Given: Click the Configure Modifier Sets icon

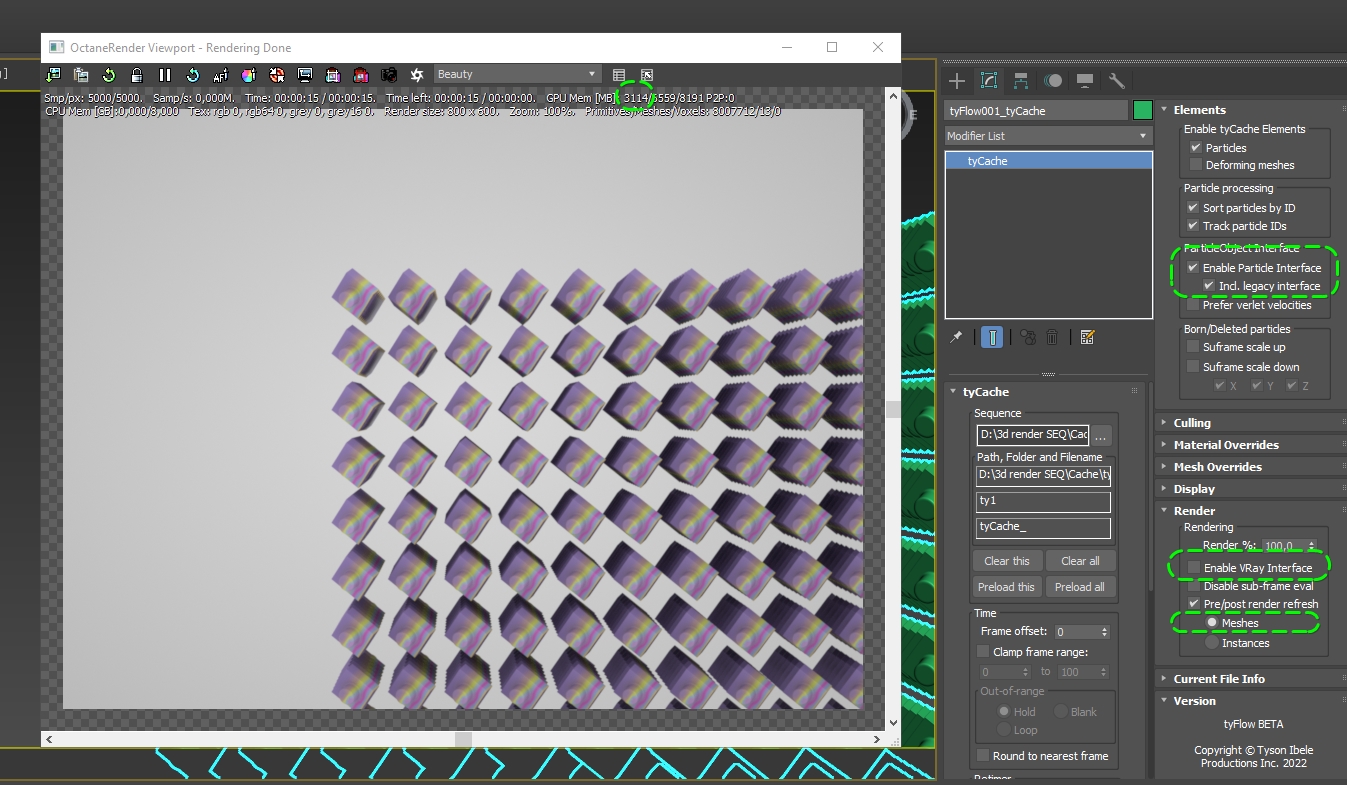Looking at the screenshot, I should (x=1087, y=338).
